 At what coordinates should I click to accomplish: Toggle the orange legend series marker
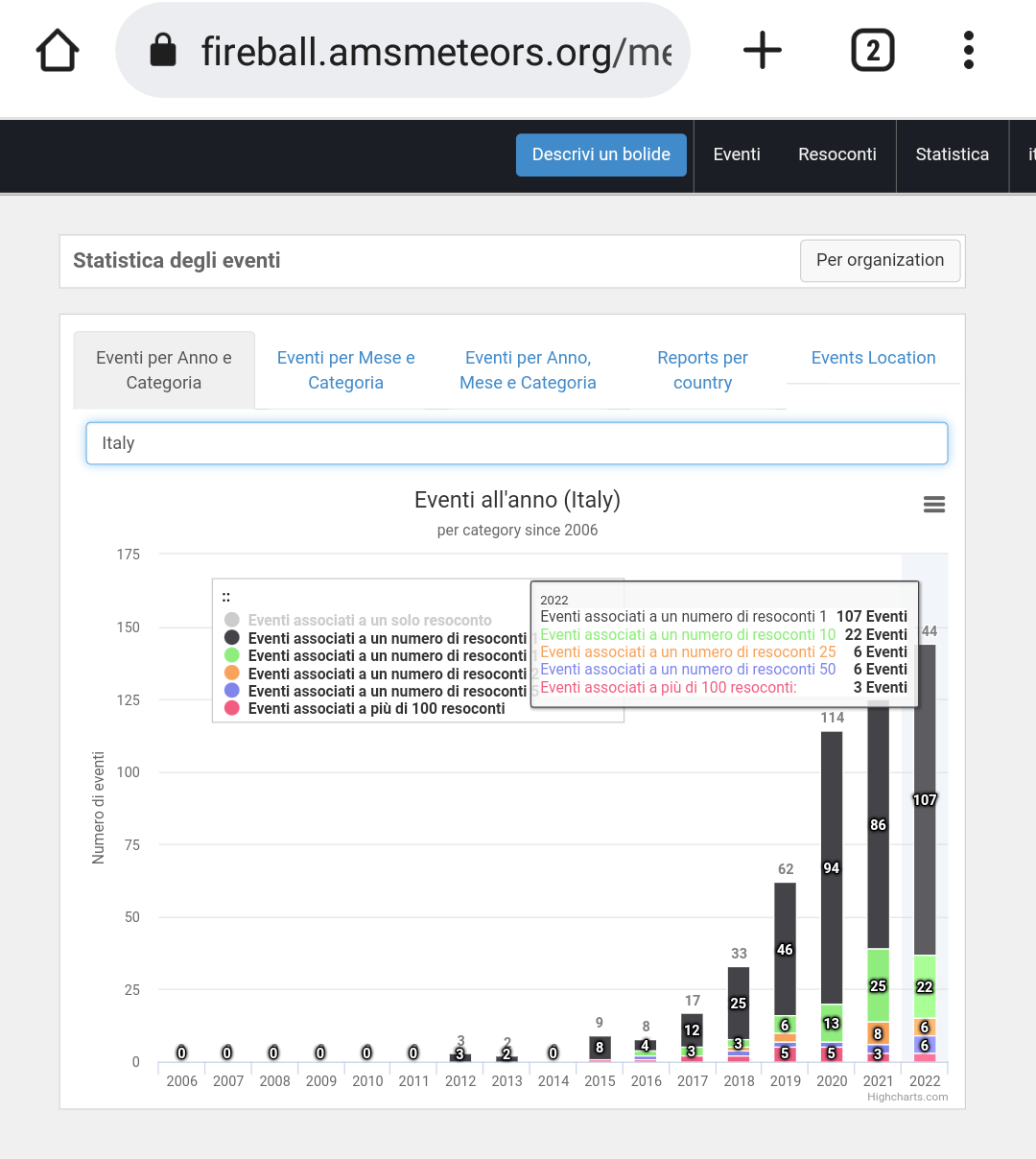(232, 673)
